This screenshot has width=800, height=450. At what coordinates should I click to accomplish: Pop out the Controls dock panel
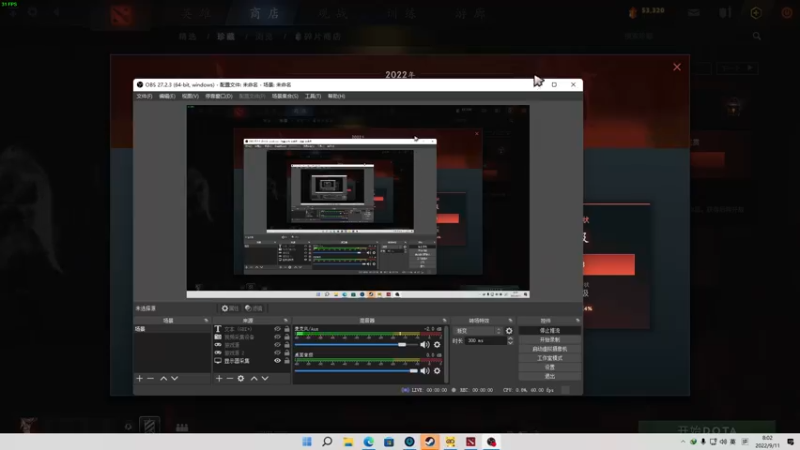[578, 320]
